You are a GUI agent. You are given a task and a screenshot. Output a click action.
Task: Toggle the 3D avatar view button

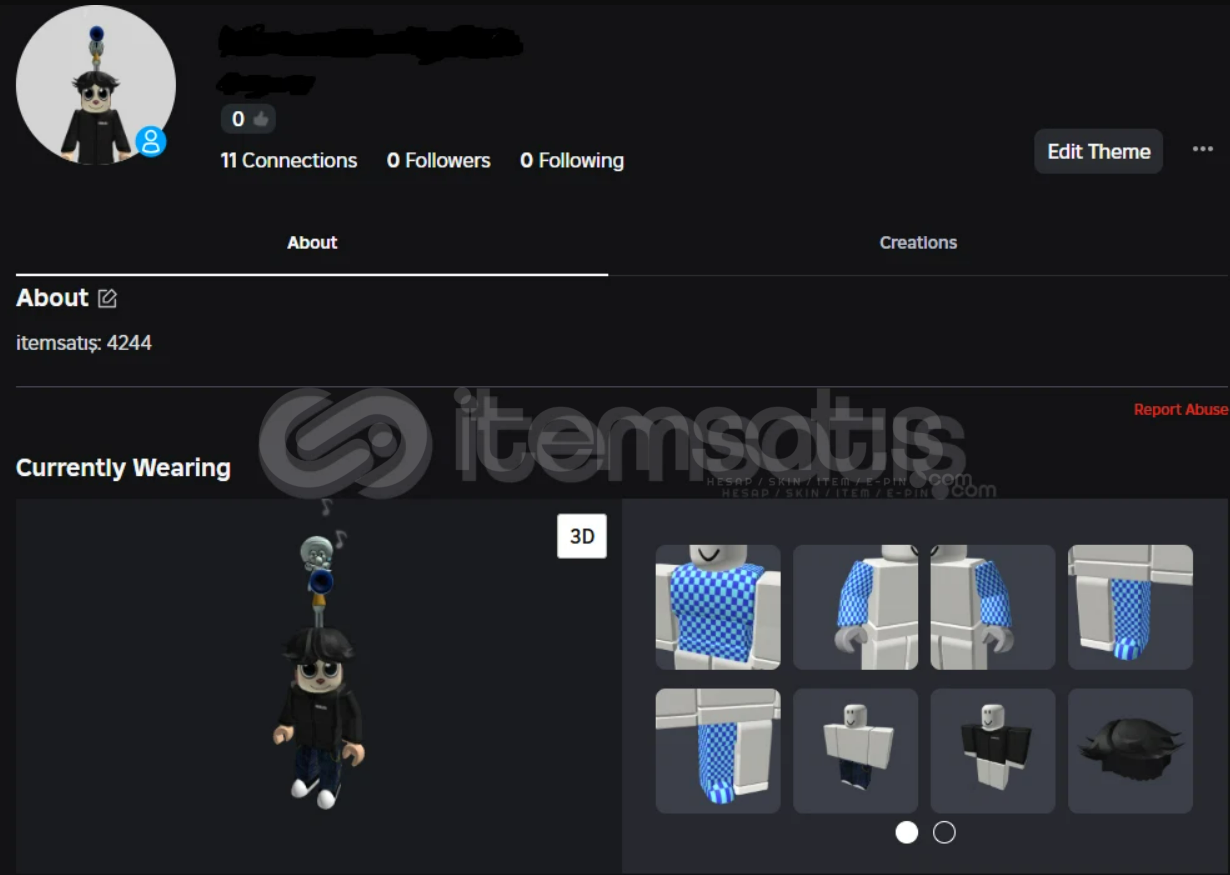tap(582, 536)
